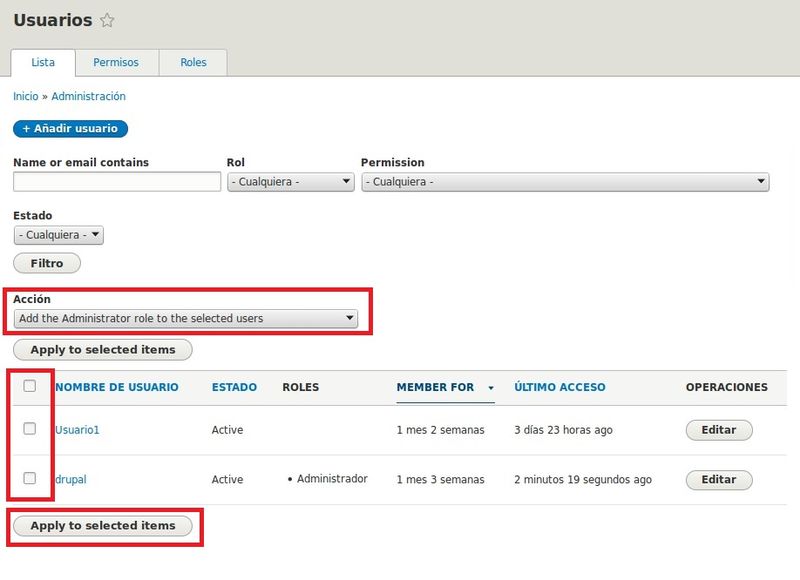Viewport: 800px width, 580px height.
Task: Edit the drupal account
Action: click(x=719, y=480)
